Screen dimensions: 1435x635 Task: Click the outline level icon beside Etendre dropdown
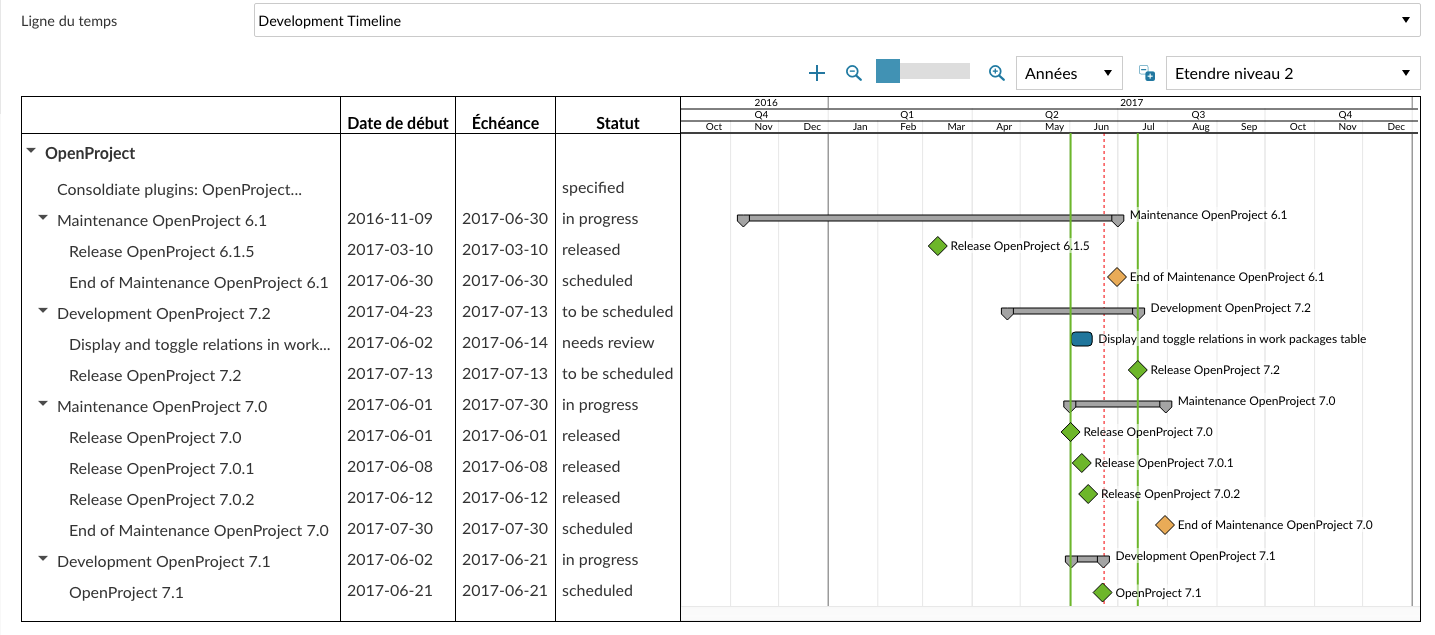point(1146,71)
